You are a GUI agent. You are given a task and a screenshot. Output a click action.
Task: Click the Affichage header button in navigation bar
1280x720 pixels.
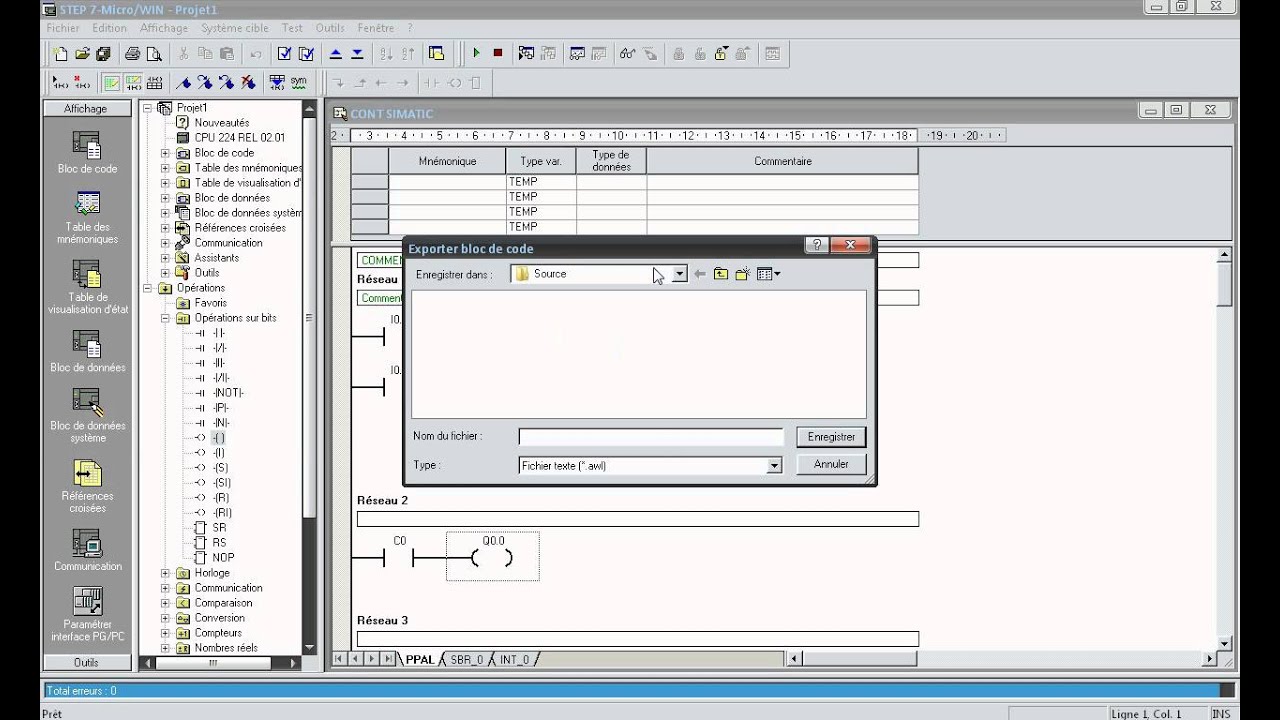point(87,108)
